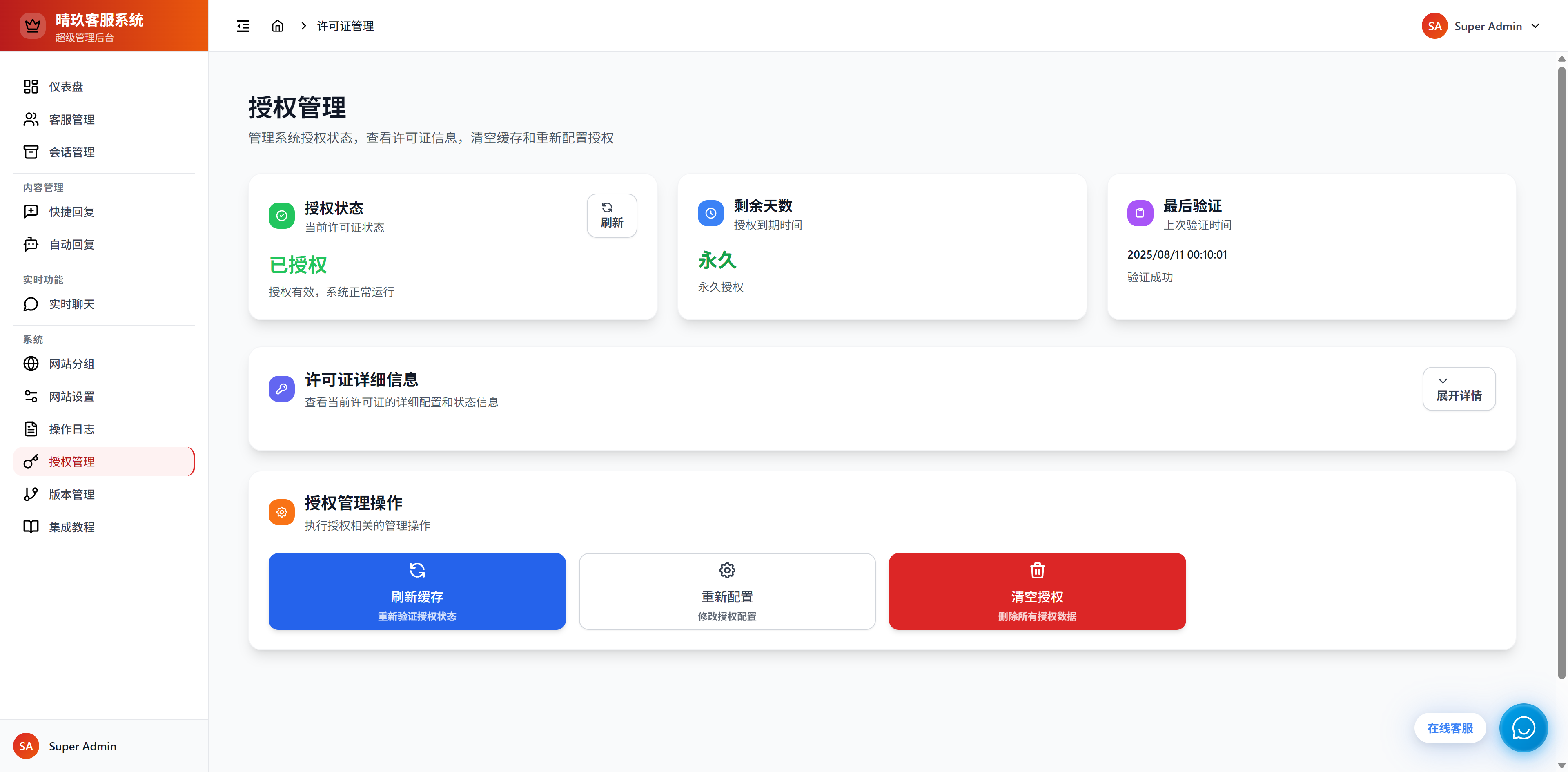
Task: Click the red 清空授权 button
Action: point(1037,591)
